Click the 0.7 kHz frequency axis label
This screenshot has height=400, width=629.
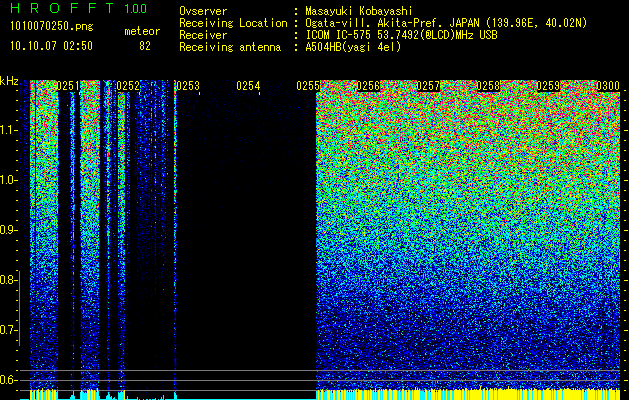coord(8,330)
